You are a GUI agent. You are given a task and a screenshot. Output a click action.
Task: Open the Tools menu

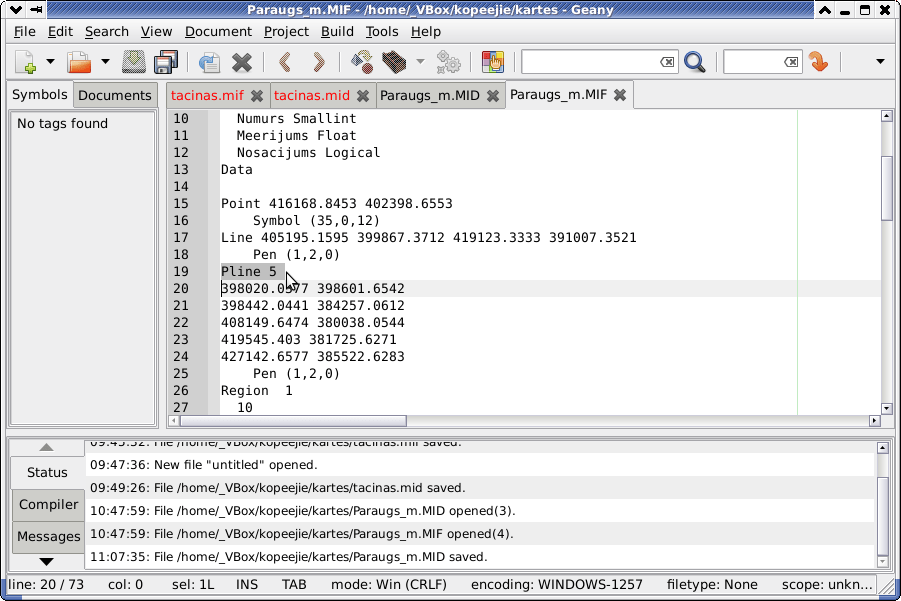coord(382,32)
